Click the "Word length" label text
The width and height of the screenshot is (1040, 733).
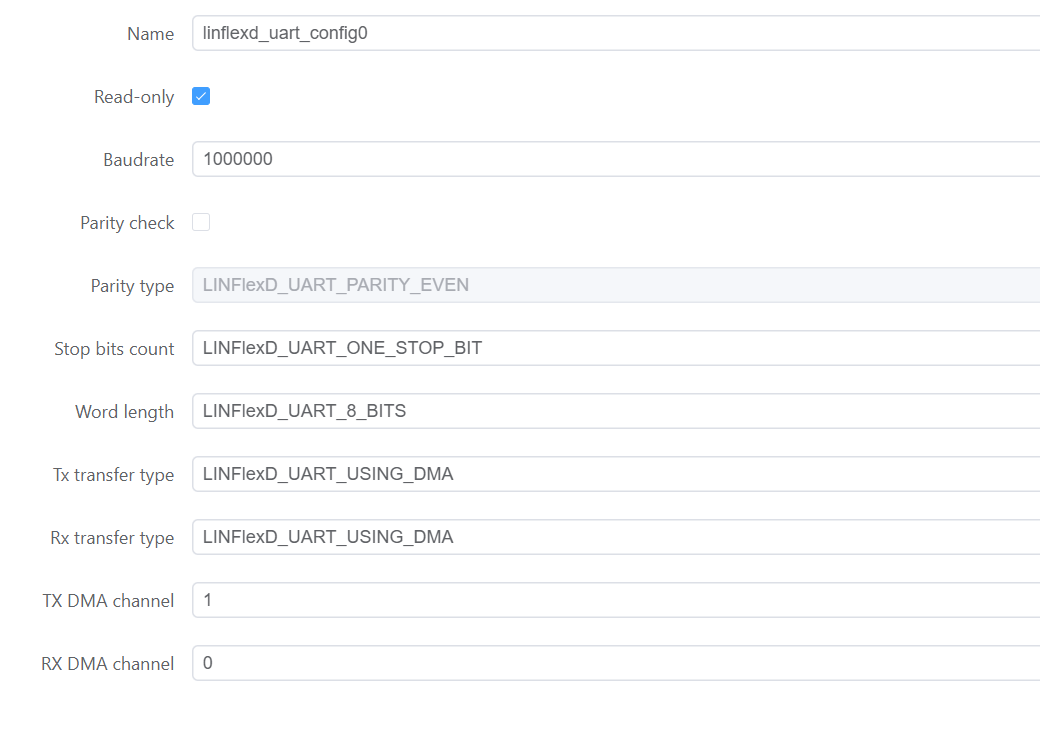[x=124, y=412]
